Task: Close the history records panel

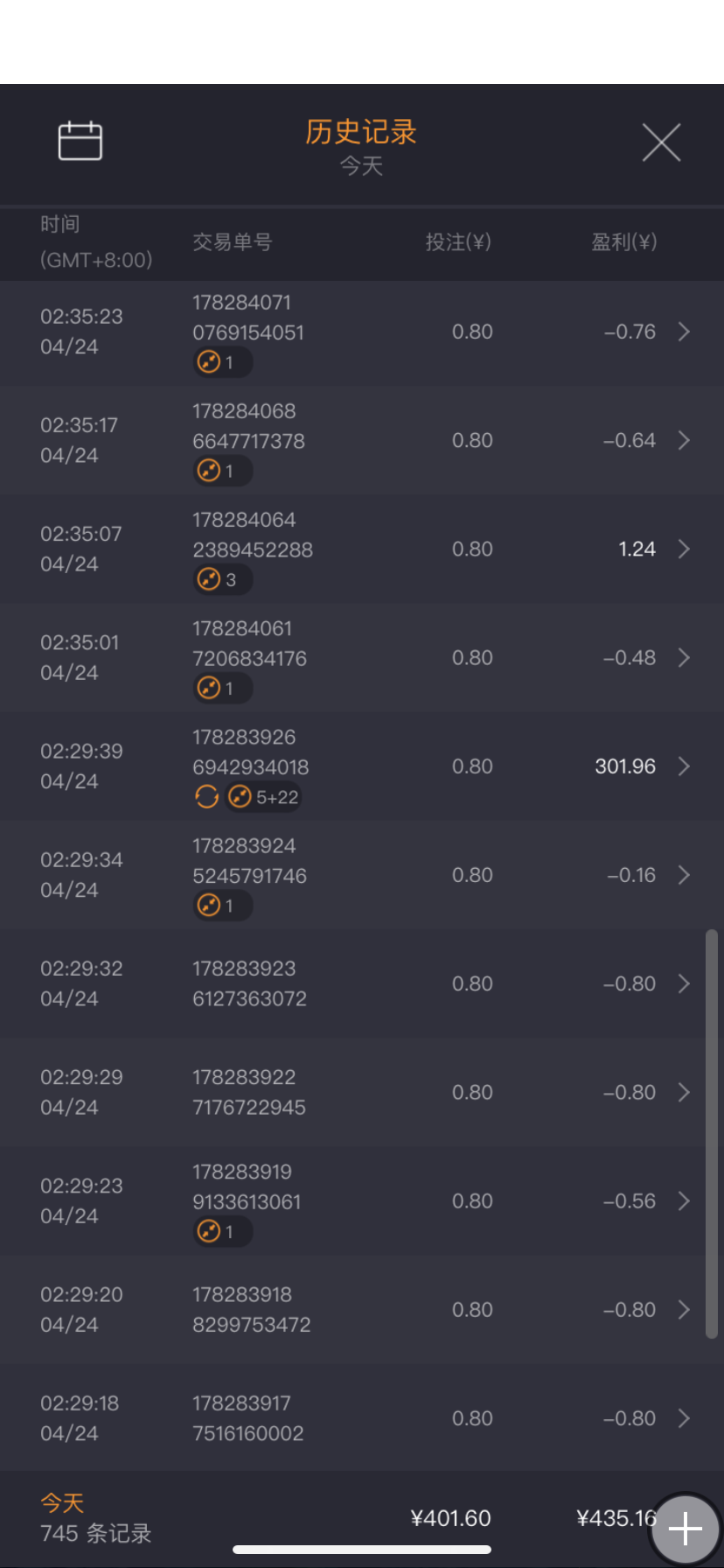Action: pyautogui.click(x=661, y=143)
